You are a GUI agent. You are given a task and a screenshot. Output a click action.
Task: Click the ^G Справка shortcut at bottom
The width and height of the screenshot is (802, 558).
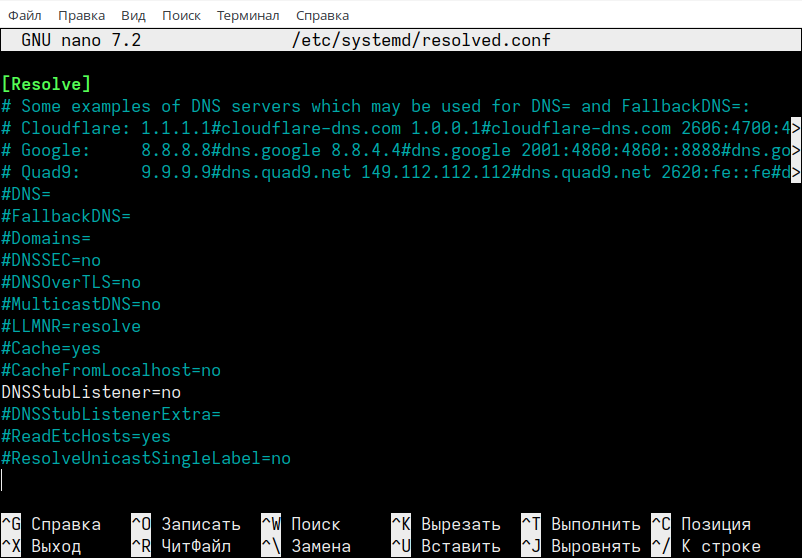pos(51,525)
